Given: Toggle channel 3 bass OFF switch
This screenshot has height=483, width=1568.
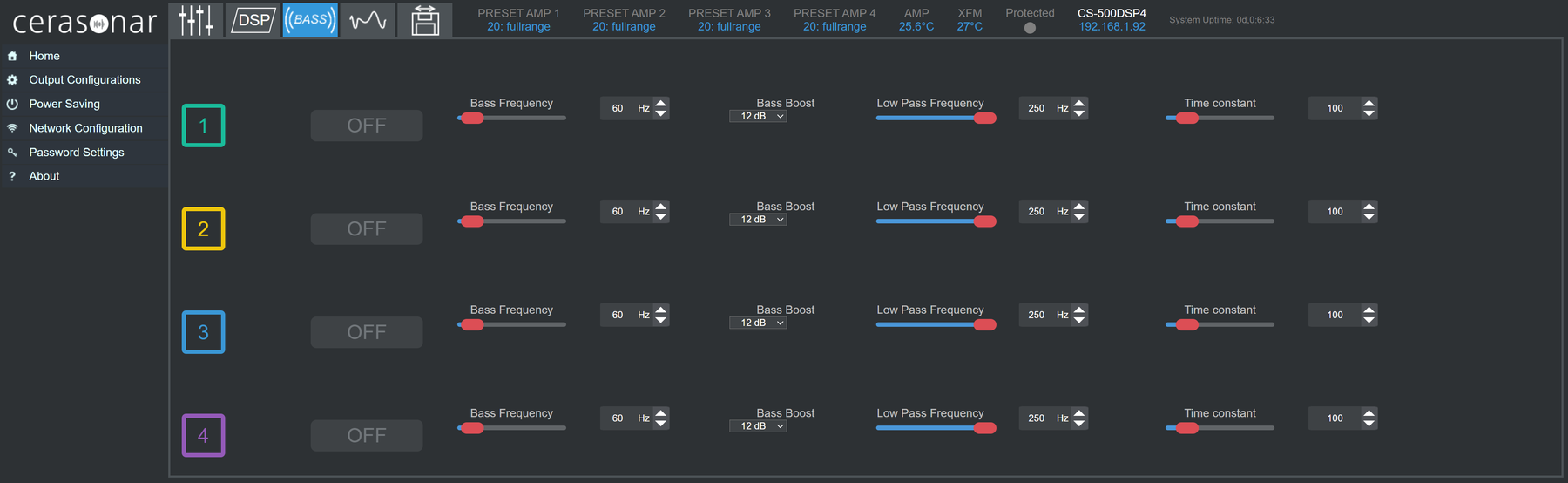Looking at the screenshot, I should pyautogui.click(x=367, y=332).
